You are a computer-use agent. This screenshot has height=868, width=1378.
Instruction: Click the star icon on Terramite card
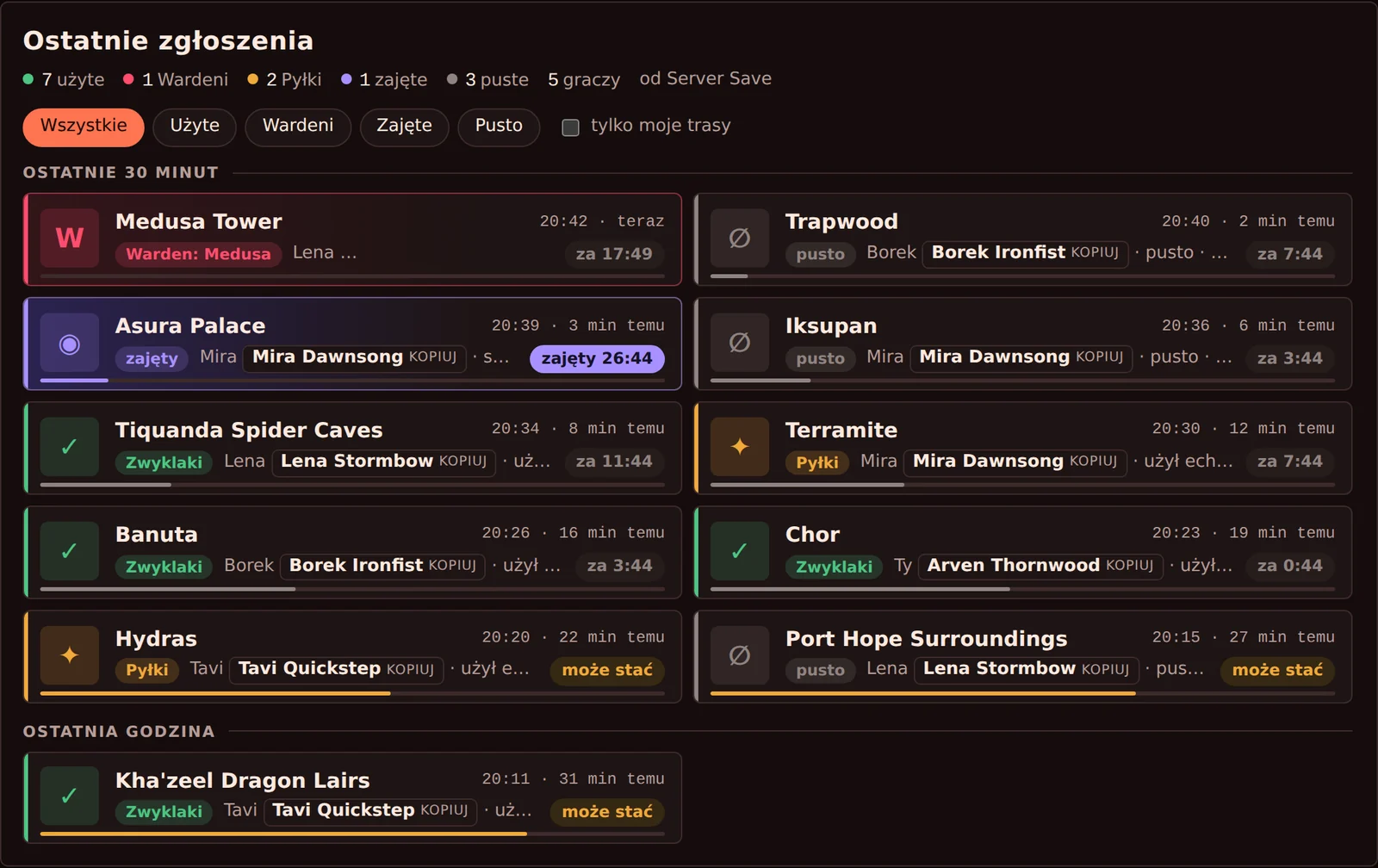pos(740,447)
